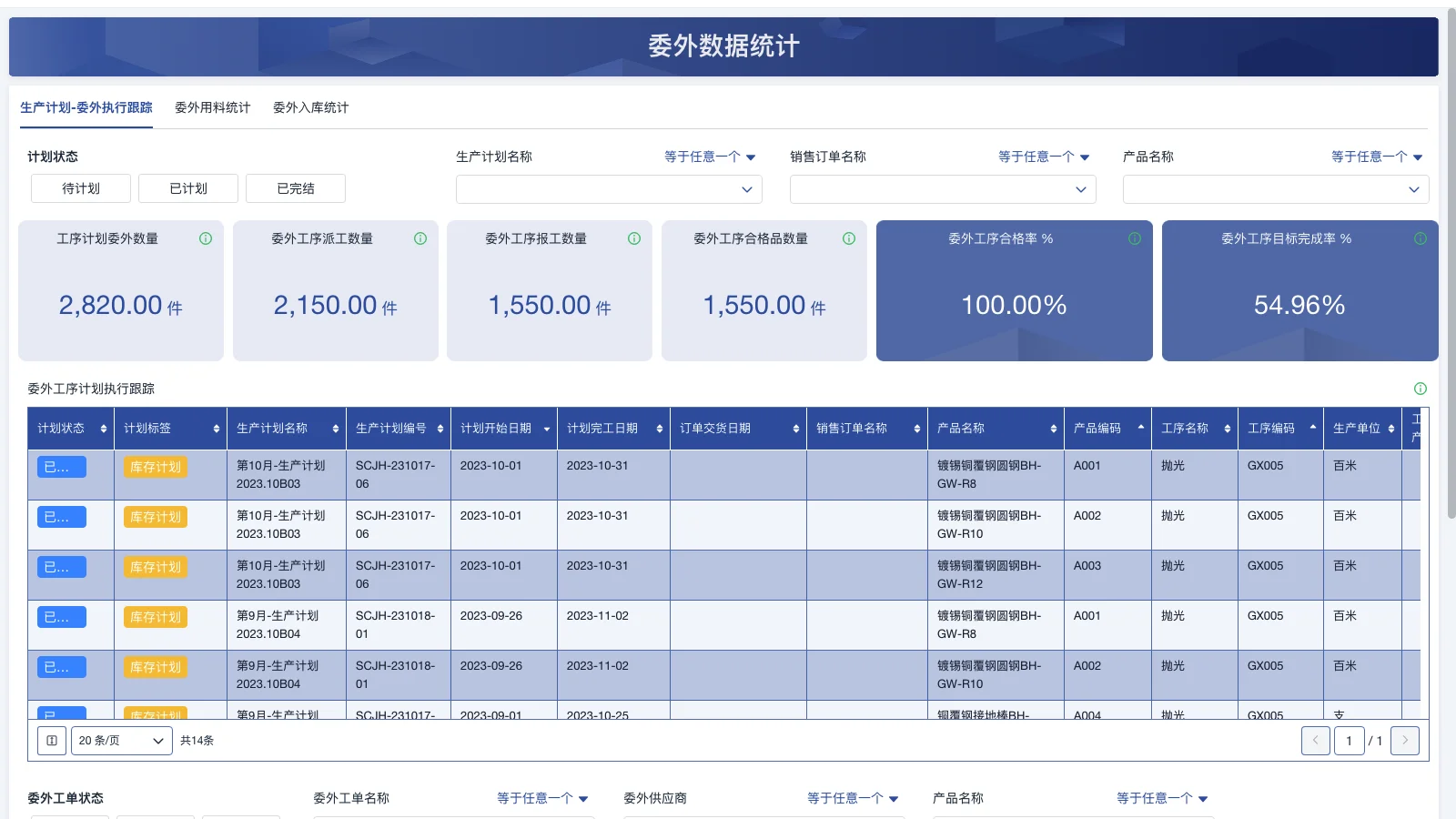Expand the 销售订单名称 combo box

(x=943, y=189)
